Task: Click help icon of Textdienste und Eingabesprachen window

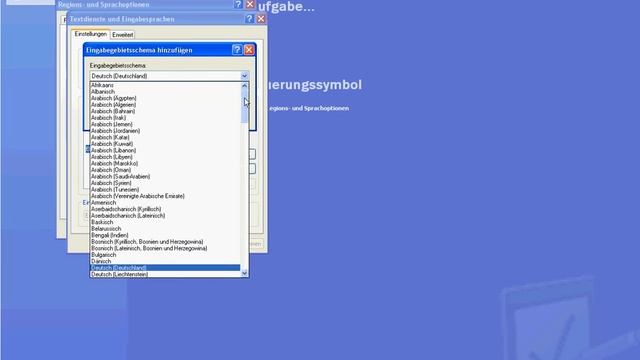Action: [249, 19]
